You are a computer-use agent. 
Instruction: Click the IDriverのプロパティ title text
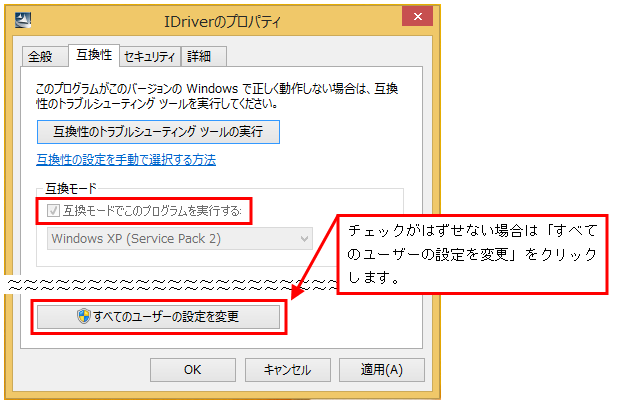coord(223,22)
